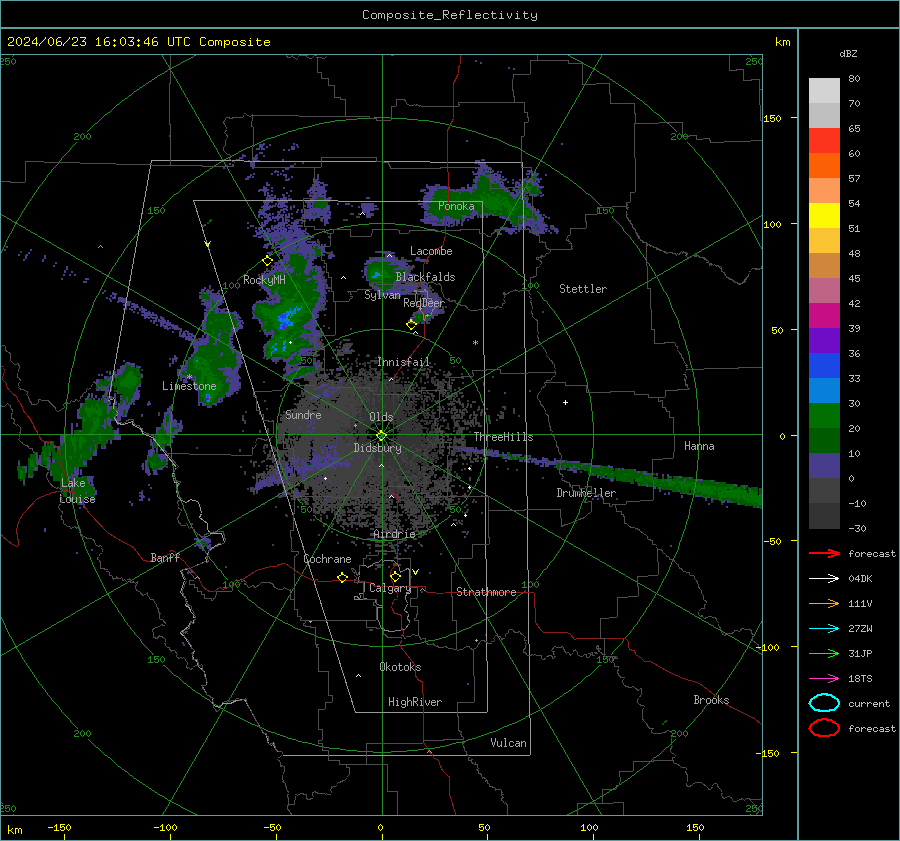This screenshot has height=841, width=900.
Task: Click the Composite_Reflectivity title text
Action: pos(450,15)
